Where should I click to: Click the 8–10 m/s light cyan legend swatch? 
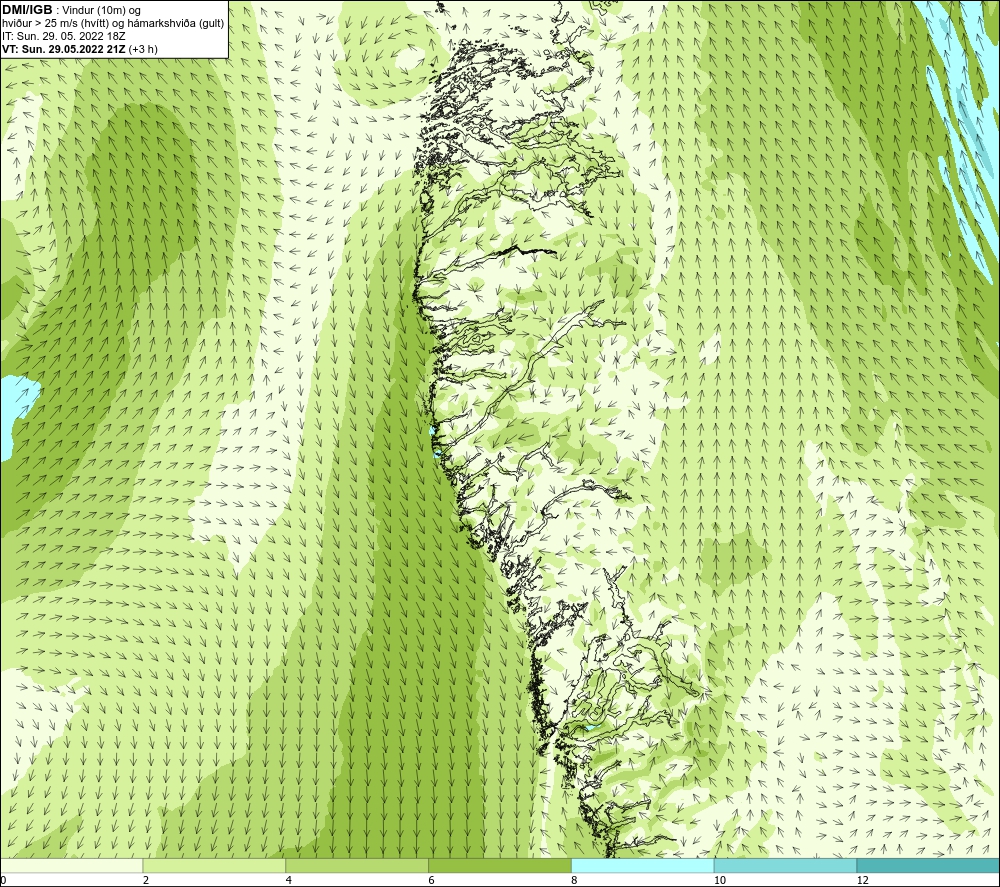pyautogui.click(x=643, y=865)
